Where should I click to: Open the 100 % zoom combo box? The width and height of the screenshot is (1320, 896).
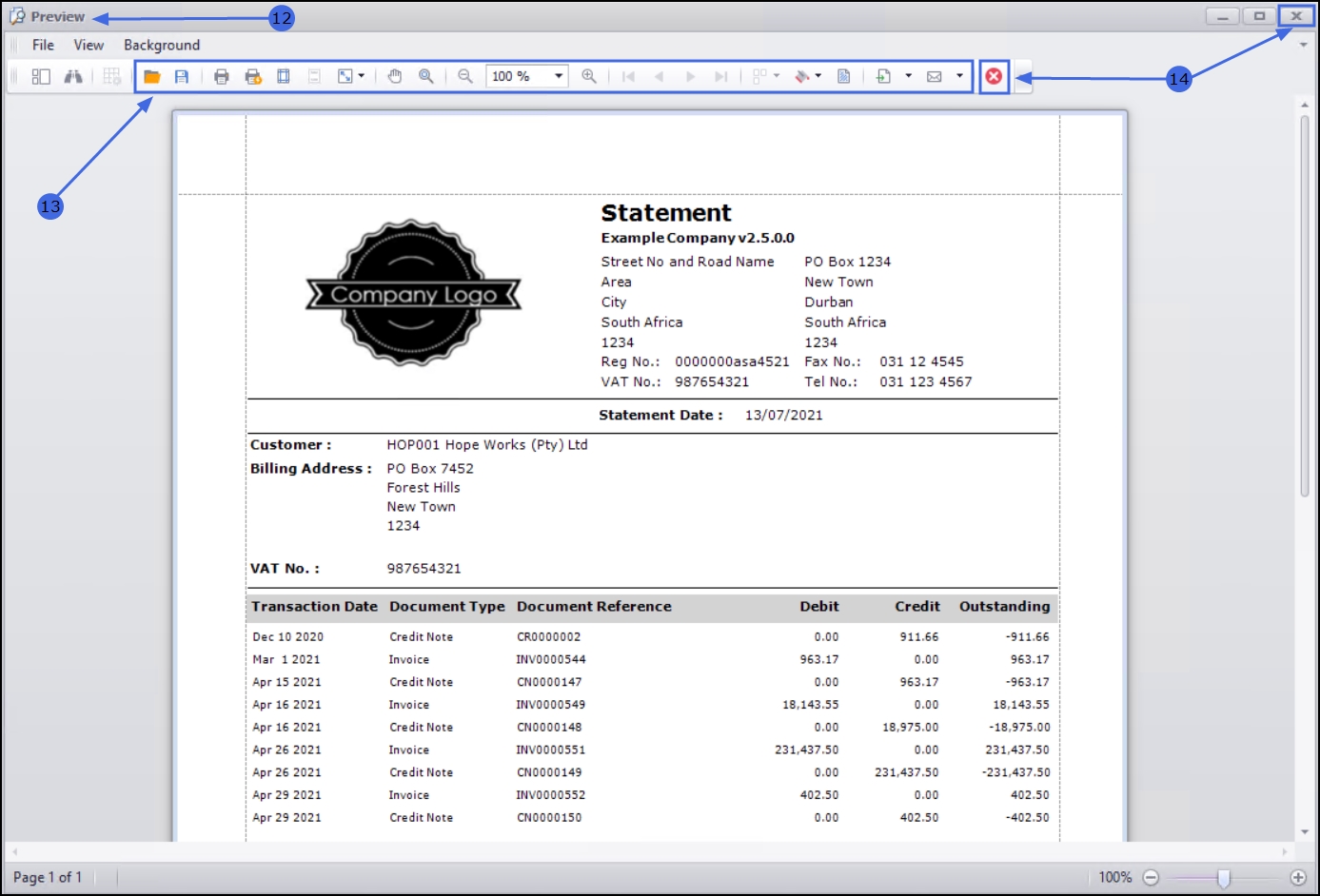(527, 76)
